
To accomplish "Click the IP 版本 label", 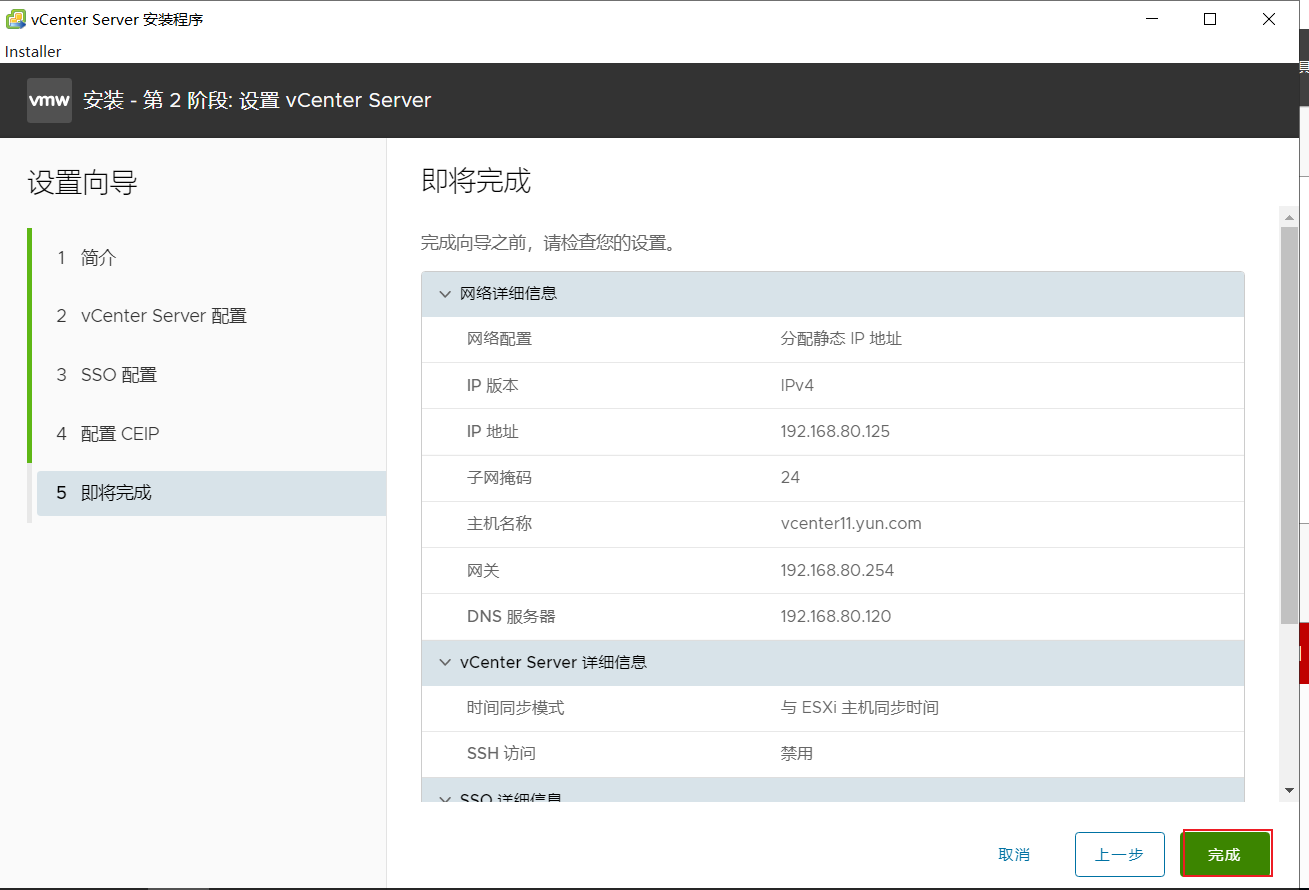I will pos(492,385).
